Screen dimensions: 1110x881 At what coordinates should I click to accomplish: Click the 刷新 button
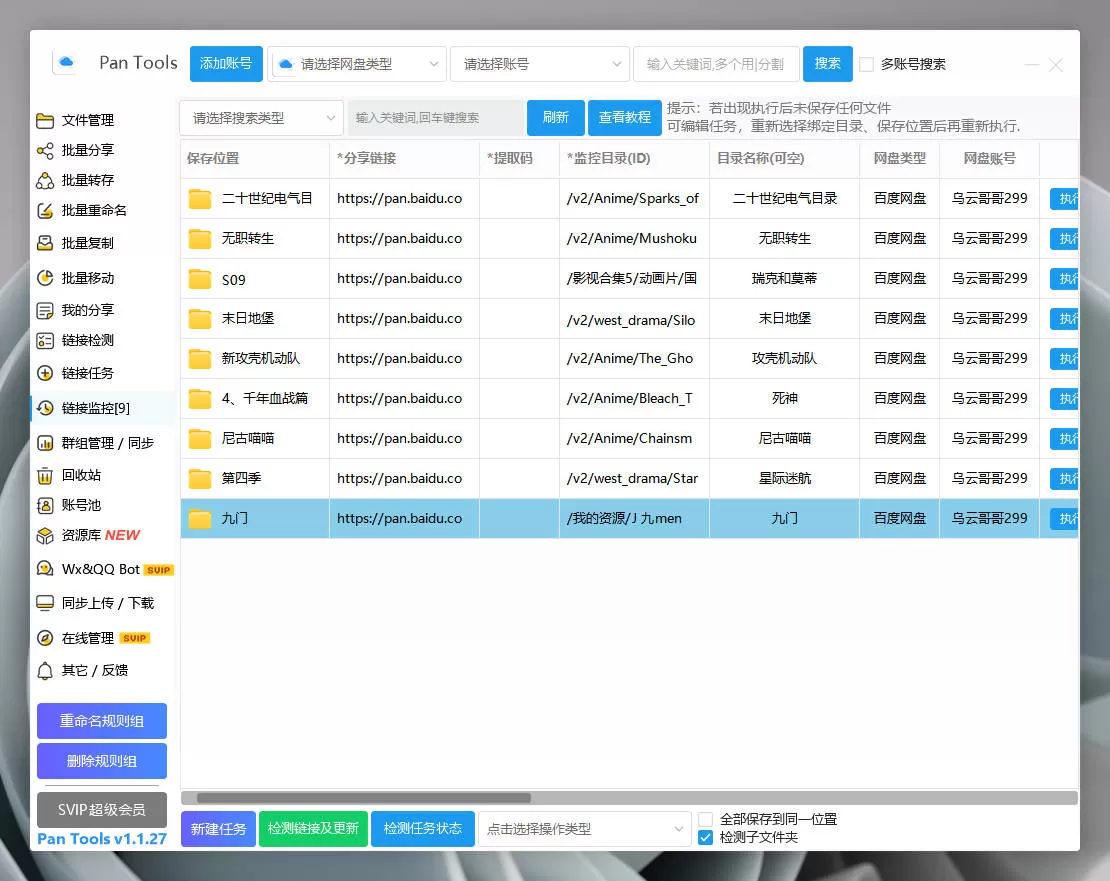pos(556,117)
